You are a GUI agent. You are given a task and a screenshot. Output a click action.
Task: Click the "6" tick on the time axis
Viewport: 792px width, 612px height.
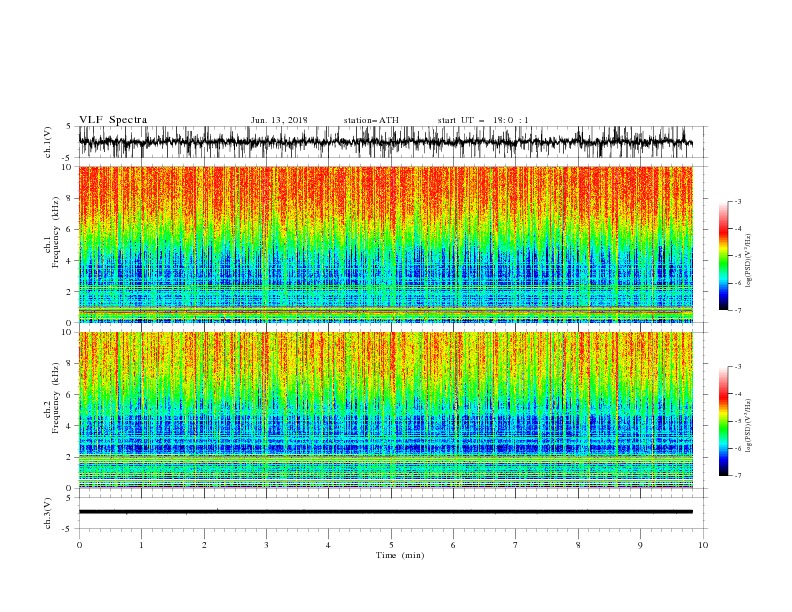pos(454,545)
